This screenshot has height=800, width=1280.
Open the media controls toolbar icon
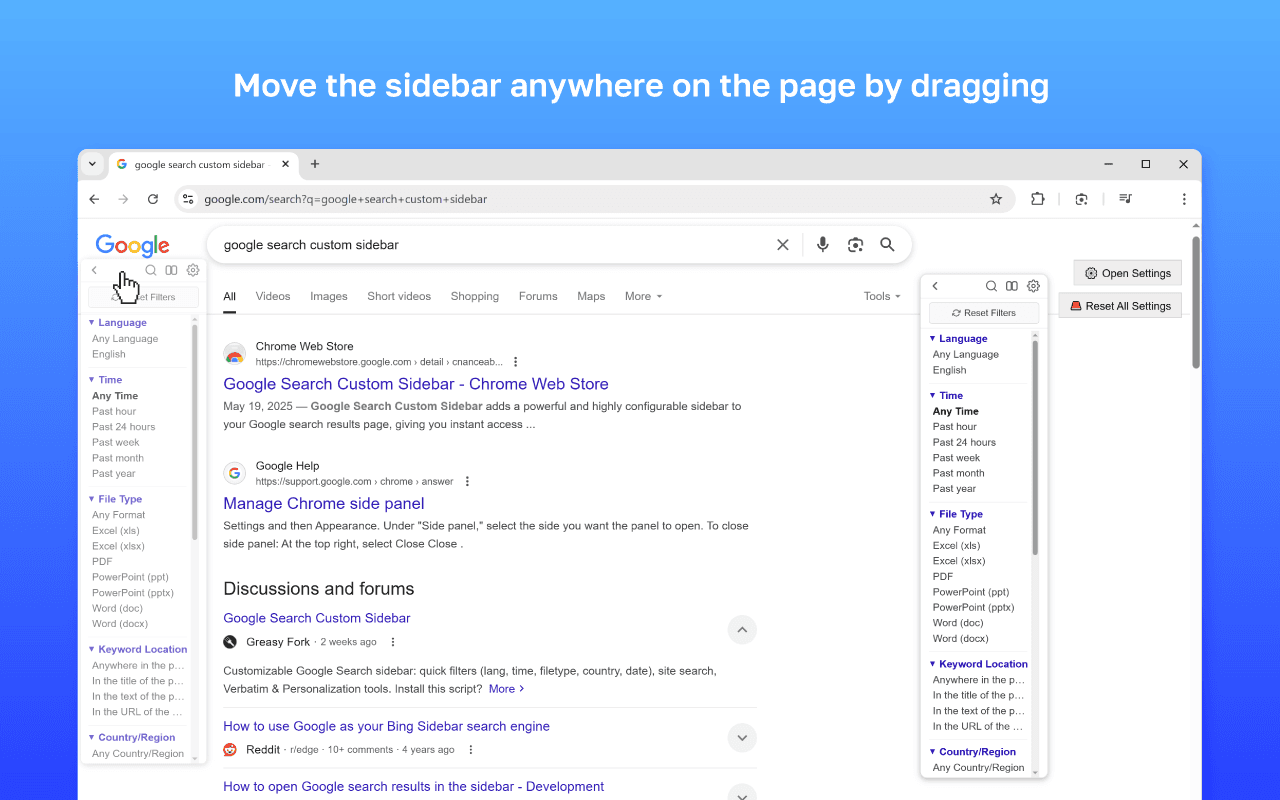(x=1125, y=199)
